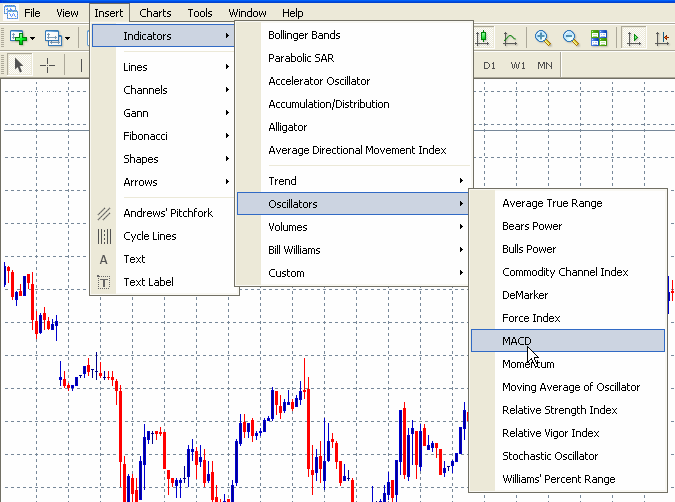Click the Cycle Lines icon in menu
This screenshot has height=502, width=675.
pyautogui.click(x=104, y=236)
